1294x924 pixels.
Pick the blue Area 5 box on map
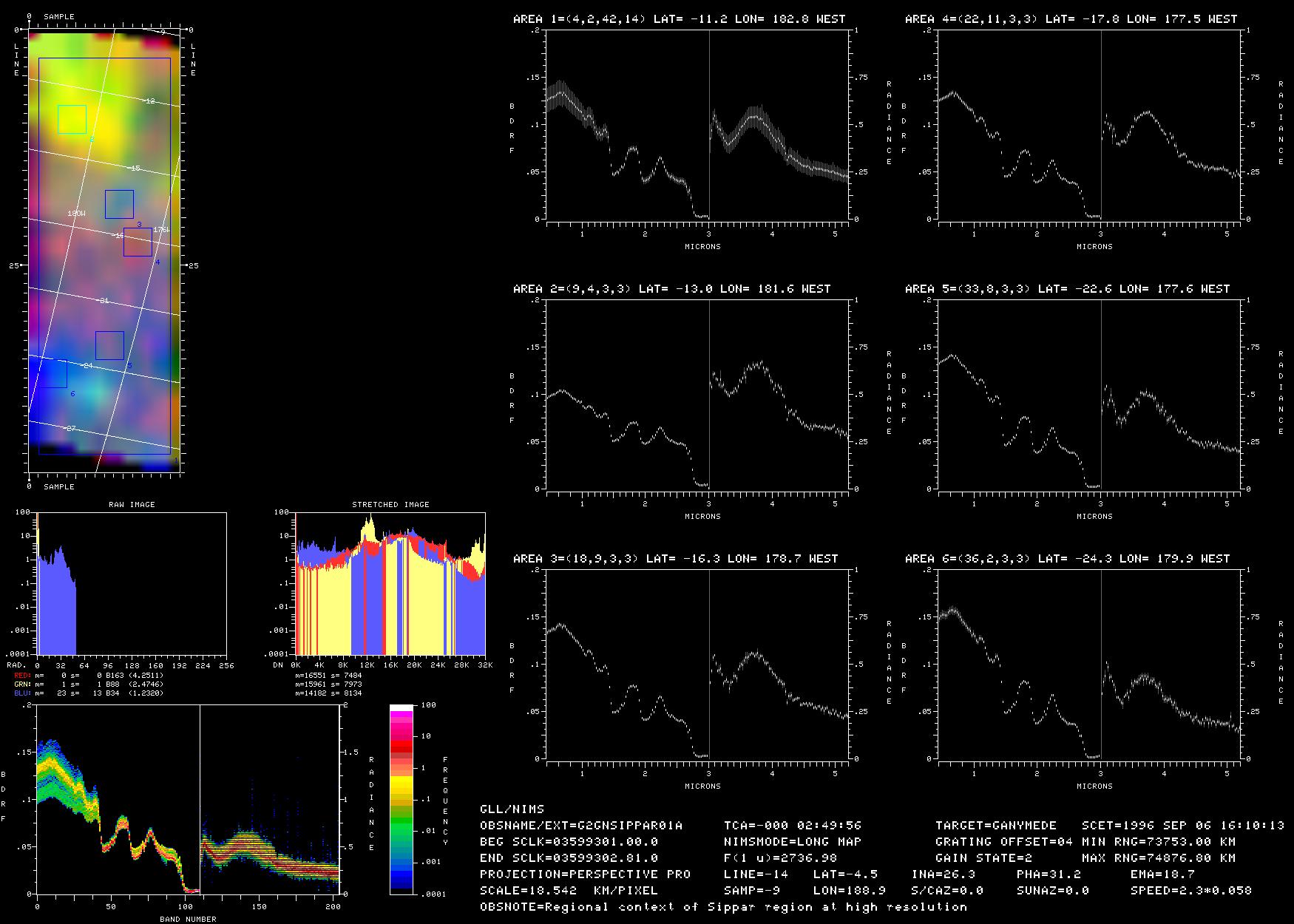point(109,345)
